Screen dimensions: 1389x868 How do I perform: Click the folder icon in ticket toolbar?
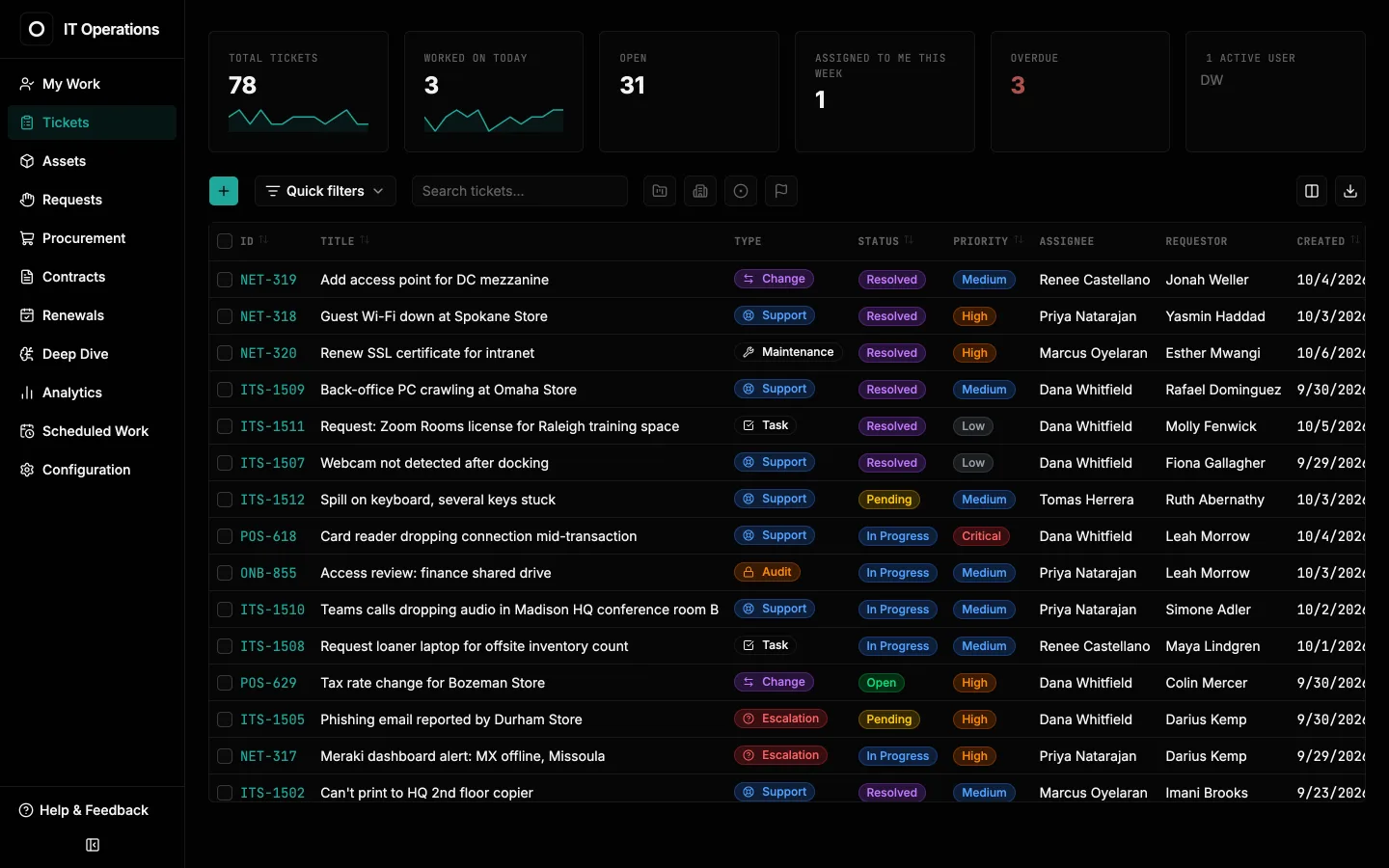(660, 191)
